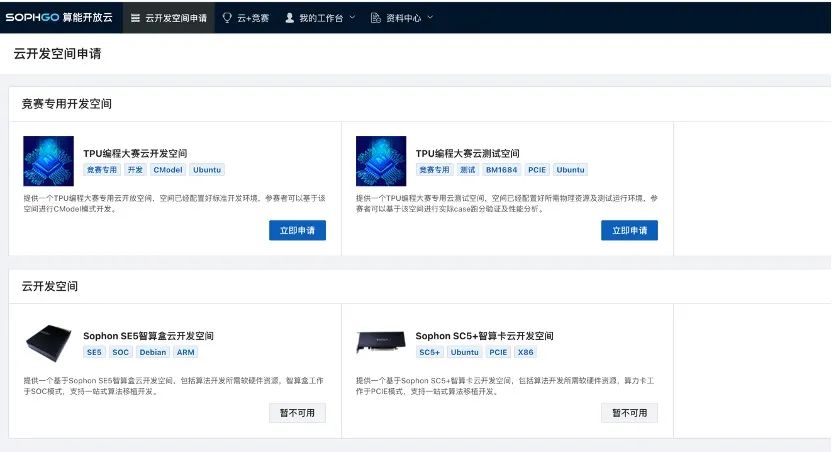
Task: Click the lightbulb icon for 云+竞赛
Action: 227,18
